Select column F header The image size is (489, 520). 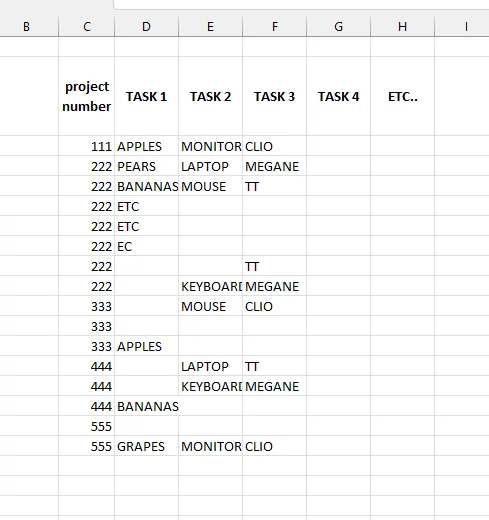274,27
